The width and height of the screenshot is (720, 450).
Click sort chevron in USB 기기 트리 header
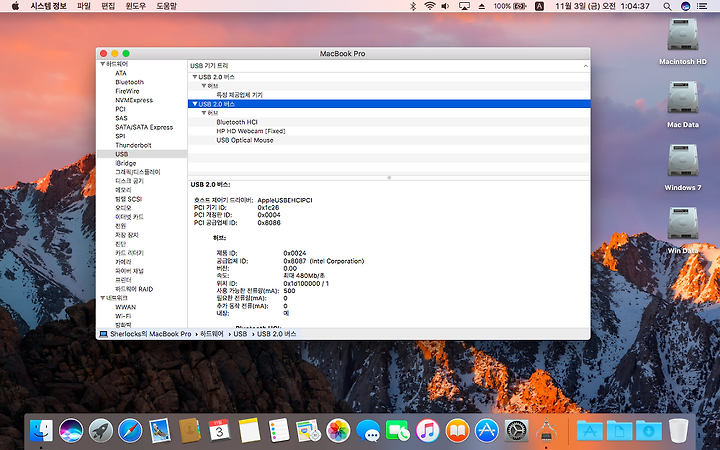coord(585,66)
